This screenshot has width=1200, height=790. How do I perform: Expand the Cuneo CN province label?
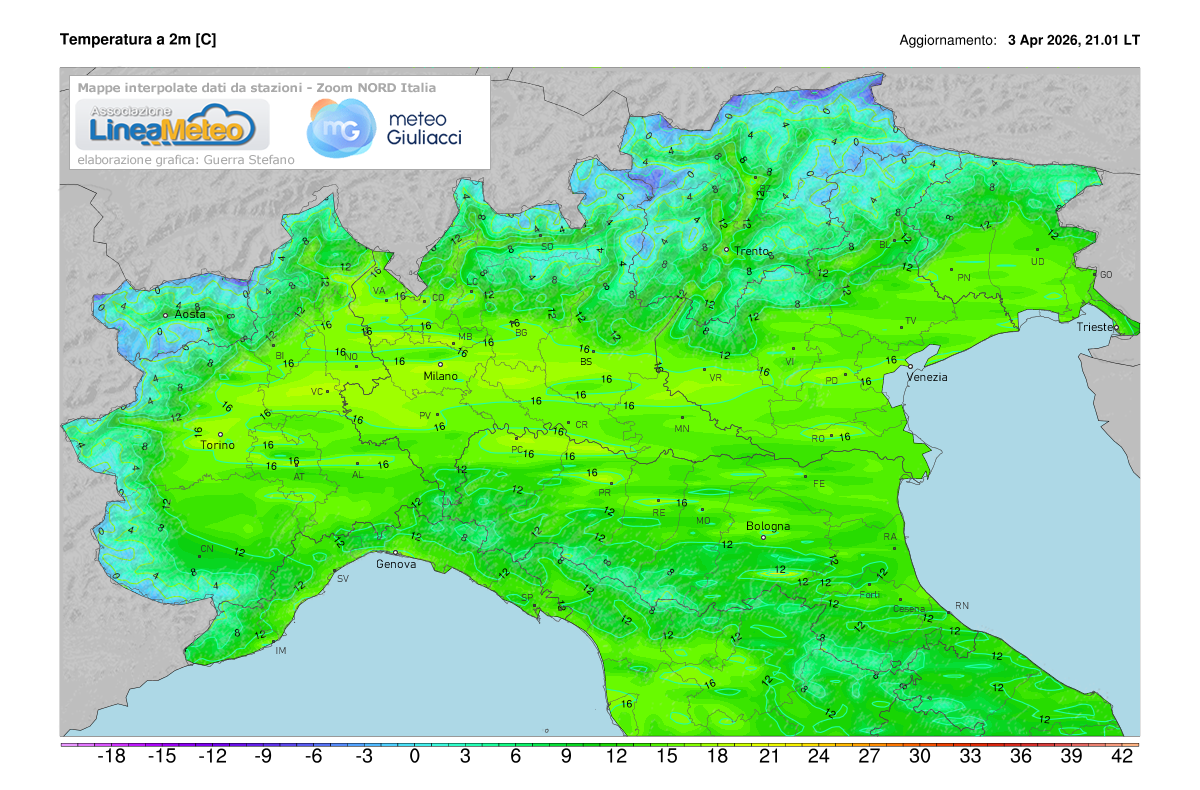point(207,549)
